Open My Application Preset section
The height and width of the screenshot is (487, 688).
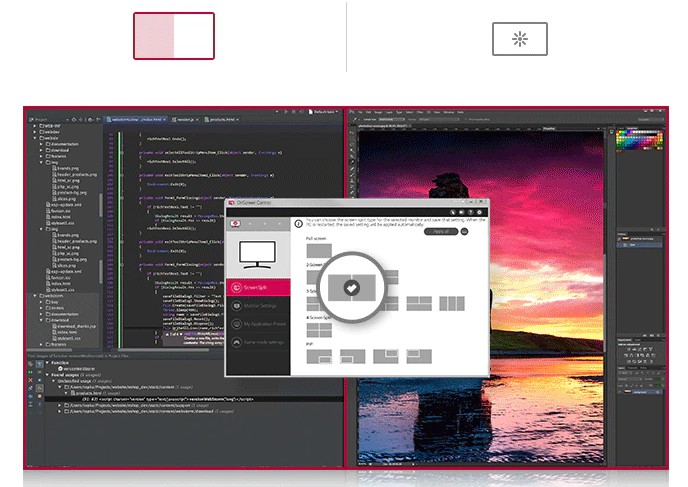262,324
